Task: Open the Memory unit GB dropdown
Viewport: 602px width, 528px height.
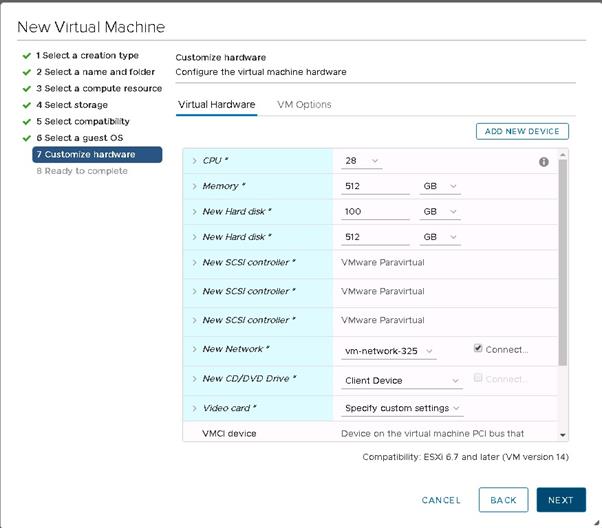Action: pyautogui.click(x=440, y=186)
